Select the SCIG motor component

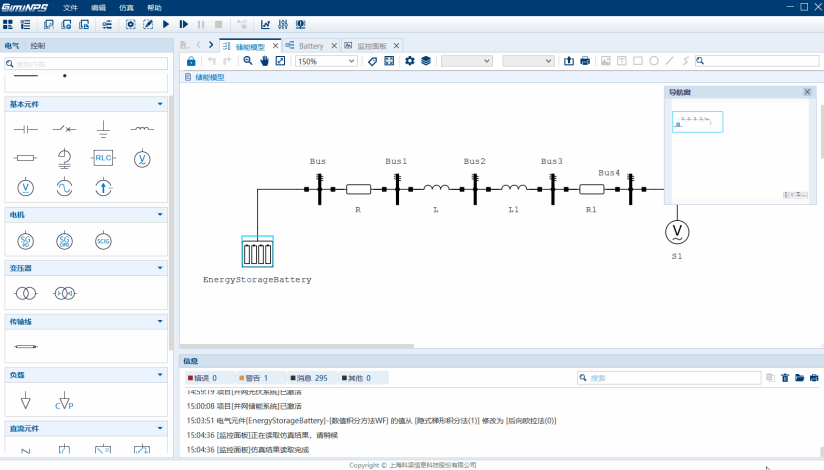pos(103,240)
